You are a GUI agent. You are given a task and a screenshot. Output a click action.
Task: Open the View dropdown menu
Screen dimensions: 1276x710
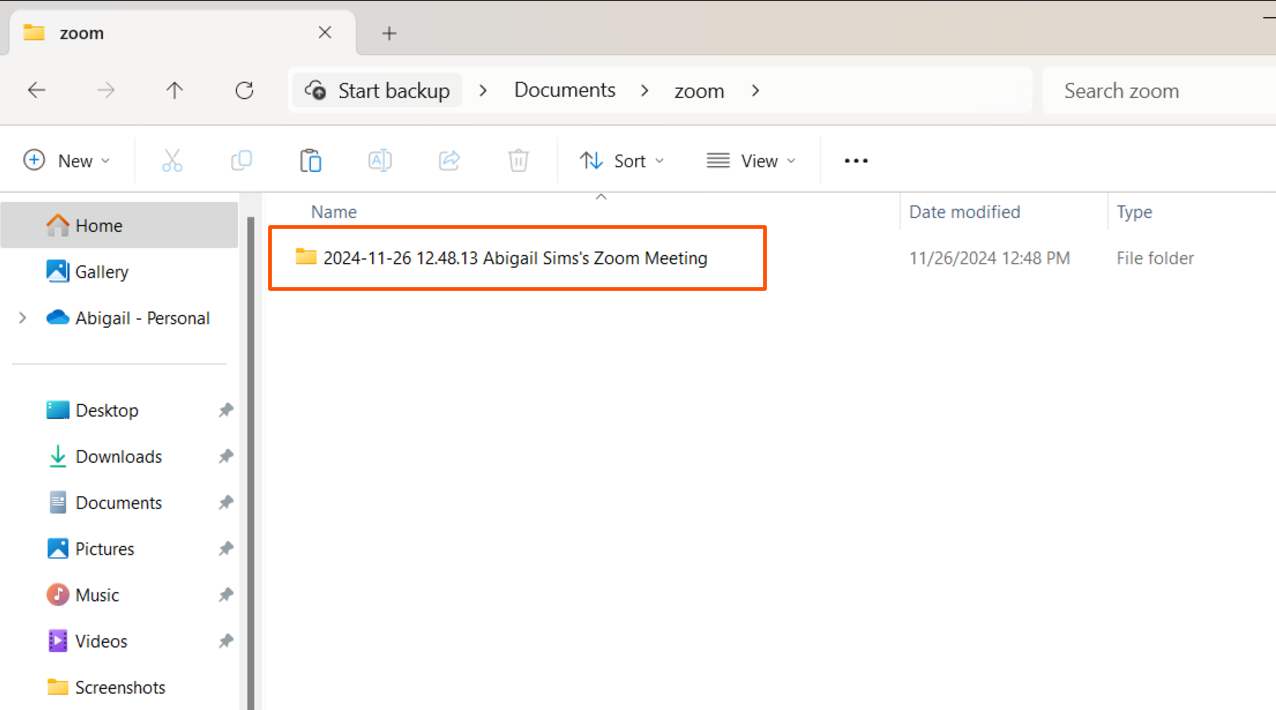(x=751, y=161)
